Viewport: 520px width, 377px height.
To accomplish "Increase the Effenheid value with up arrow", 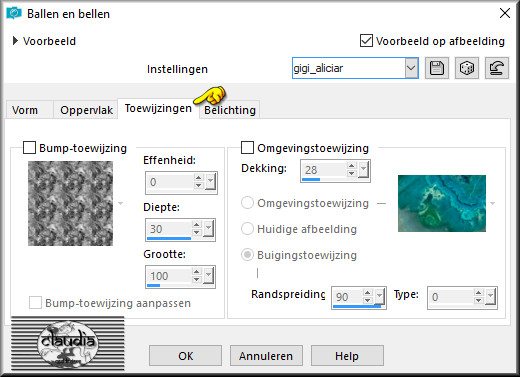I will [x=199, y=178].
